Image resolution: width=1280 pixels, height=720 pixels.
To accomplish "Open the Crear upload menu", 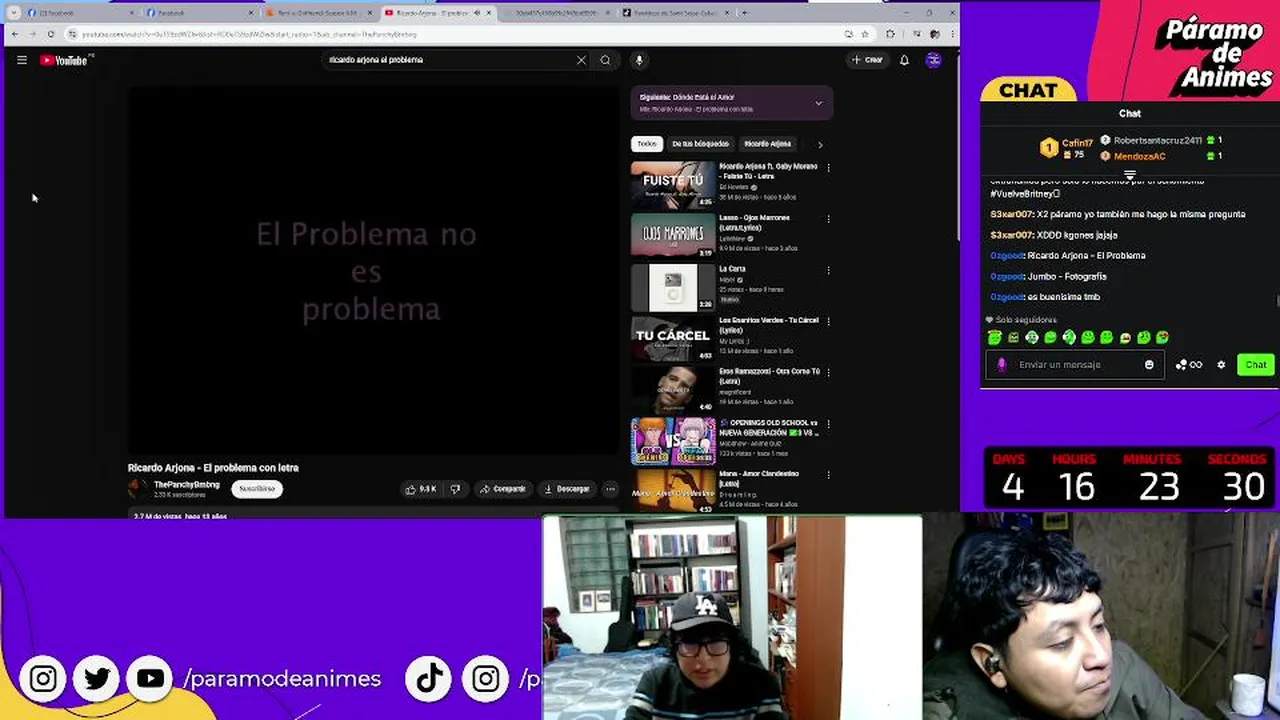I will 867,60.
